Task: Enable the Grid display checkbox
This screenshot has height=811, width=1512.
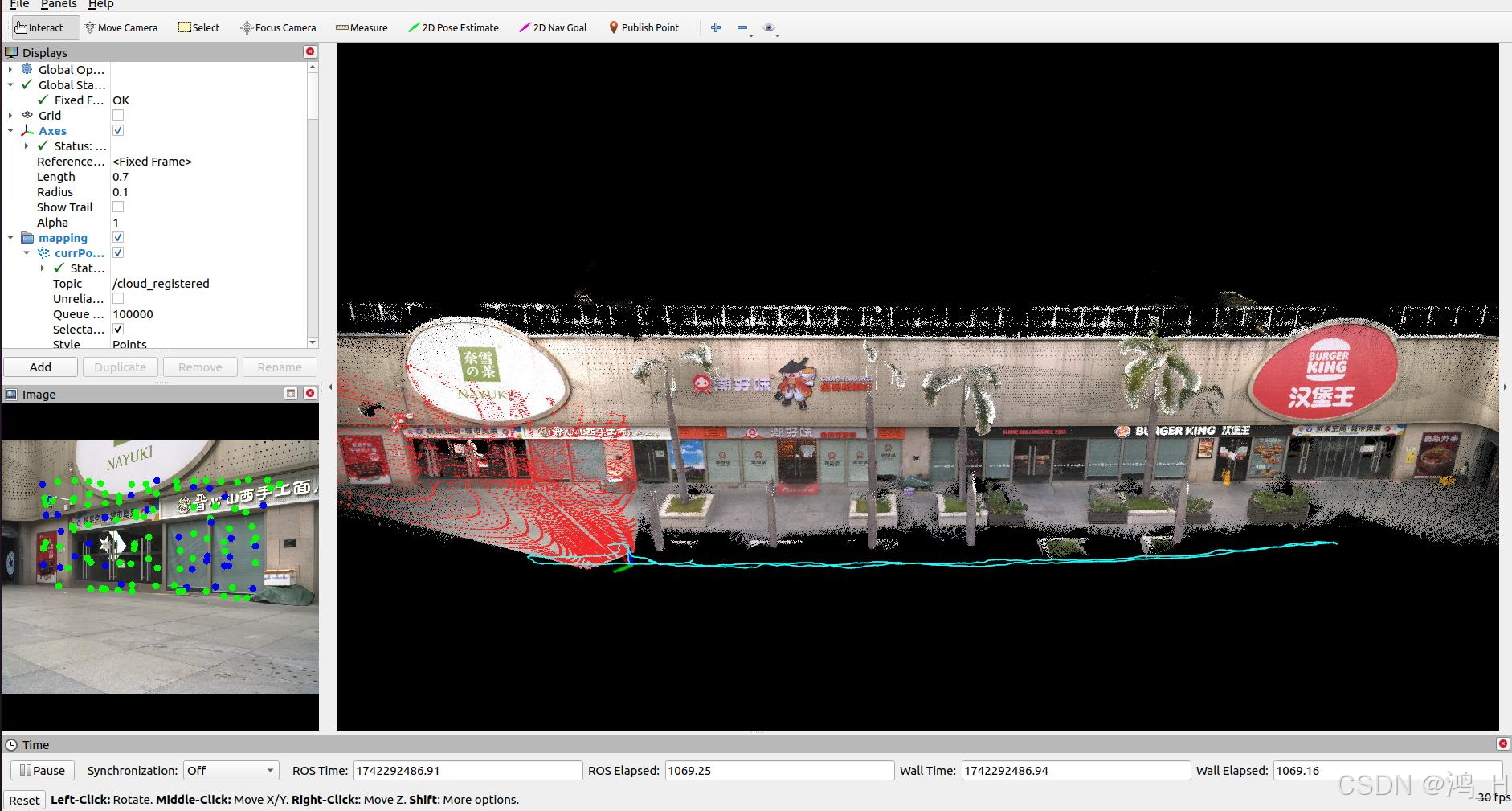Action: coord(118,115)
